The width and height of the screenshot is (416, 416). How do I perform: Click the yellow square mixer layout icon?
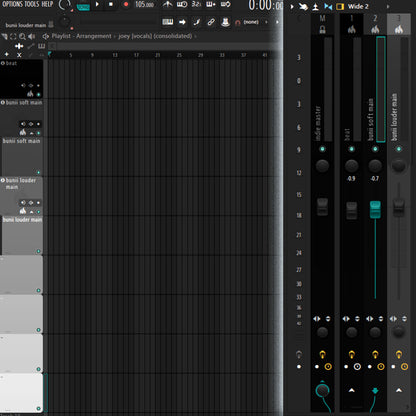pyautogui.click(x=340, y=6)
